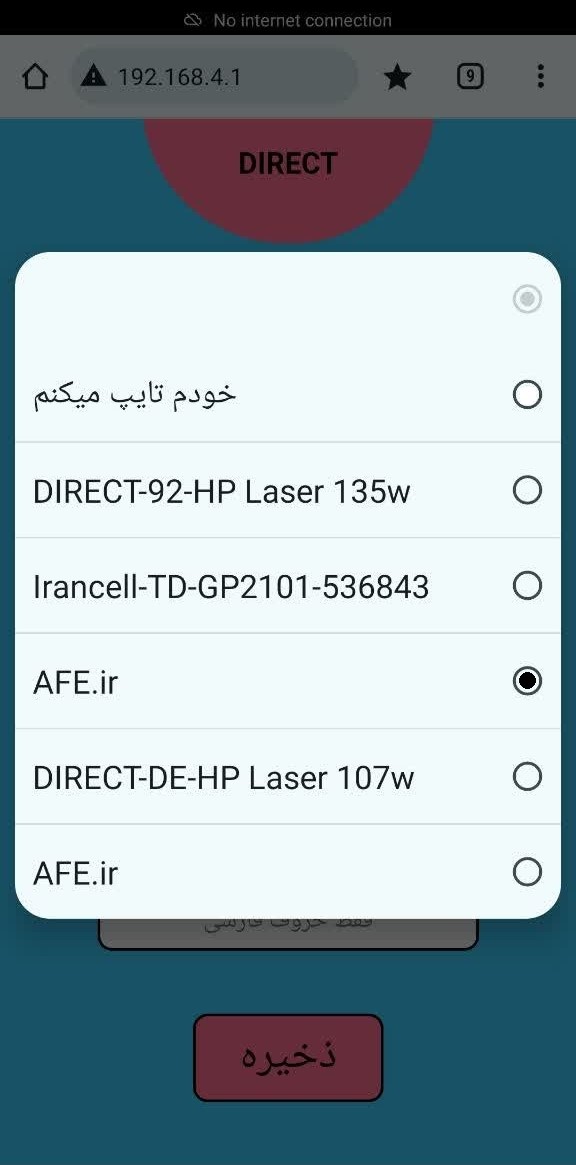
Task: Select the خودم تایپ میکنم radio button
Action: (x=527, y=395)
